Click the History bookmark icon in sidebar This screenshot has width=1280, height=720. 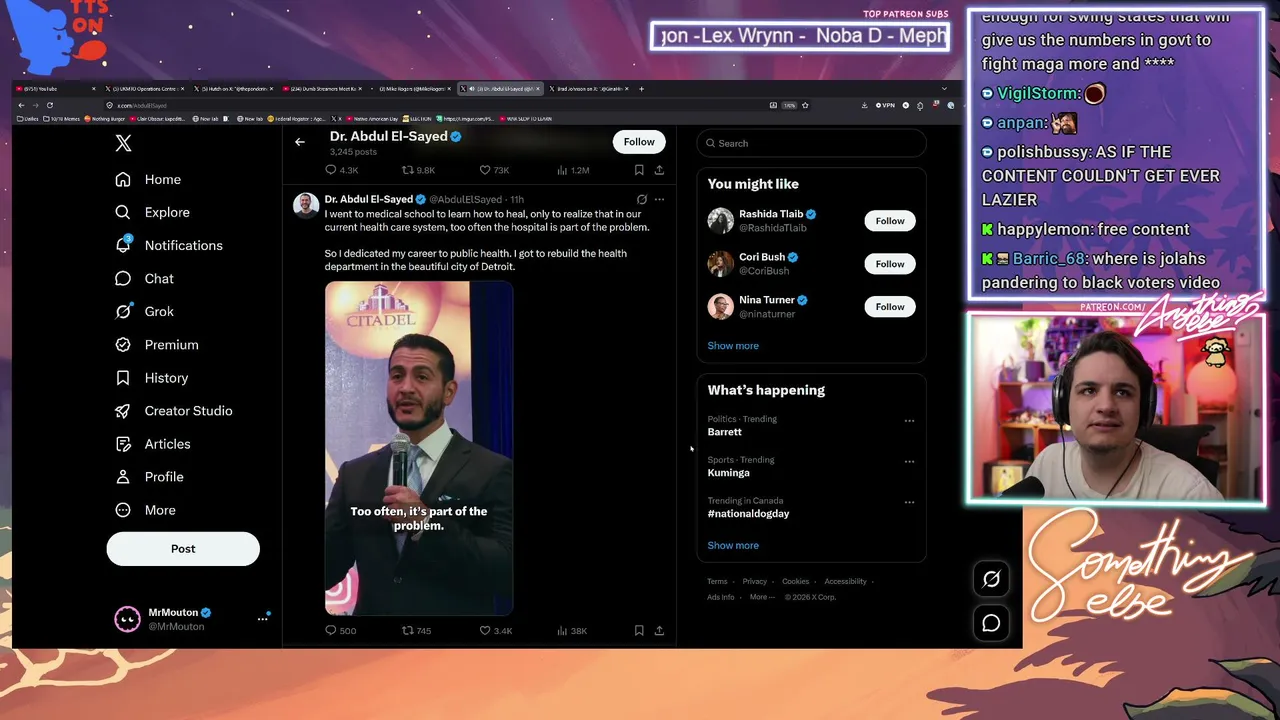(x=123, y=378)
